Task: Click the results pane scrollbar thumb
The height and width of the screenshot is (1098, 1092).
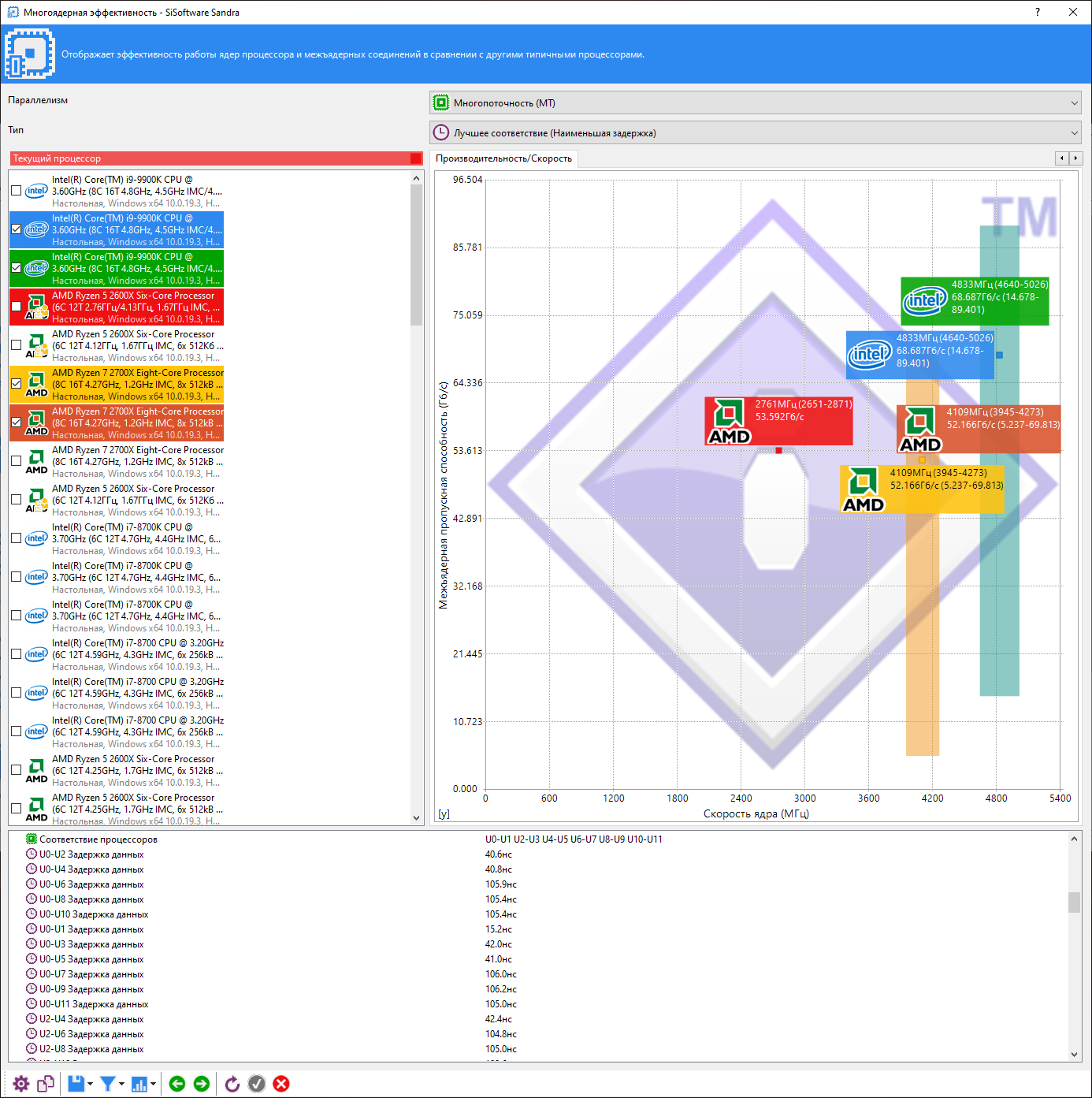Action: tap(1074, 902)
